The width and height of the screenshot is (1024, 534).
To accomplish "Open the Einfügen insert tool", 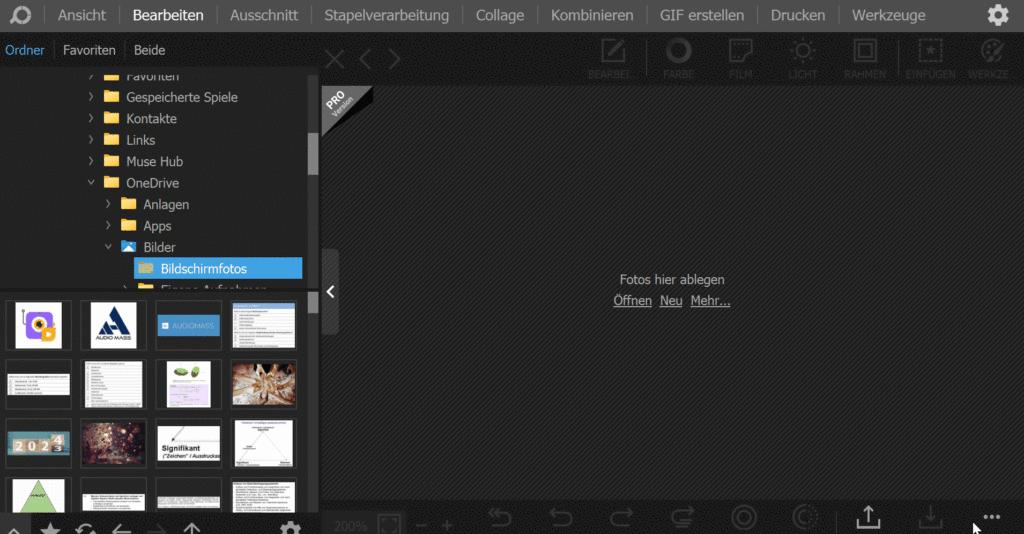I will click(x=930, y=56).
